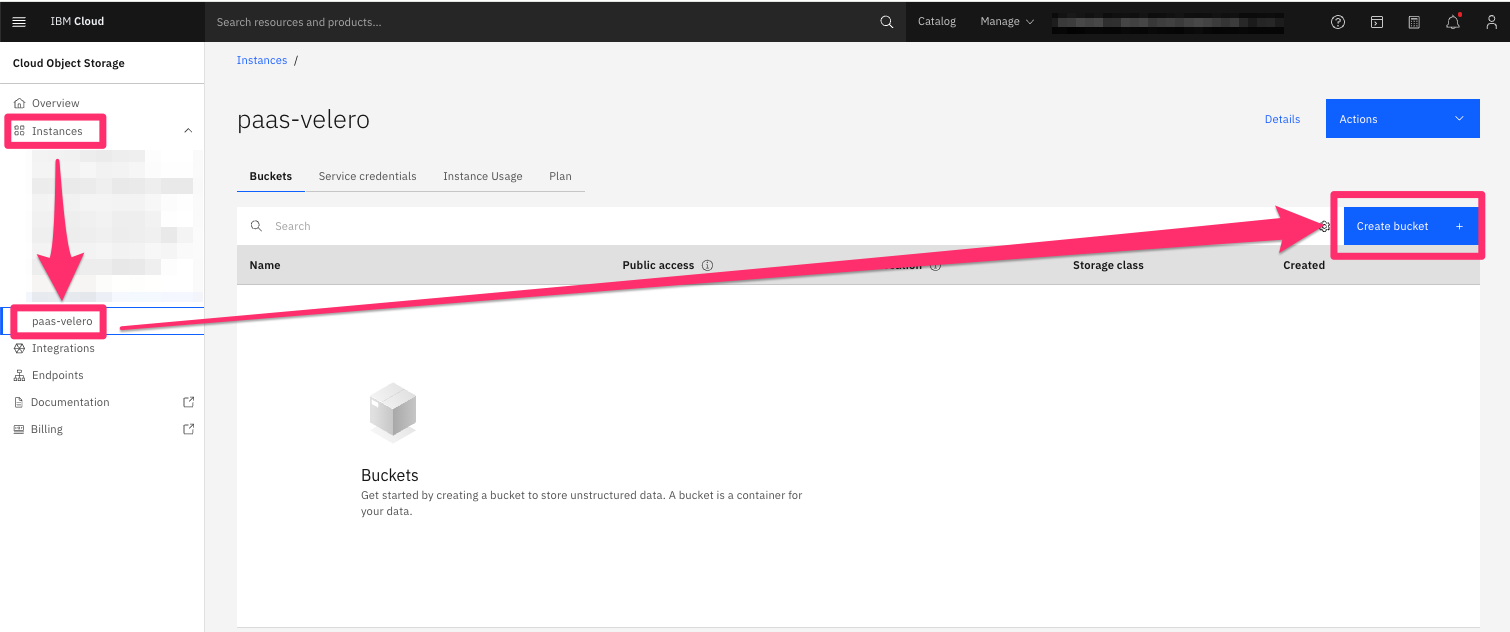Switch to the Plan tab

[560, 176]
